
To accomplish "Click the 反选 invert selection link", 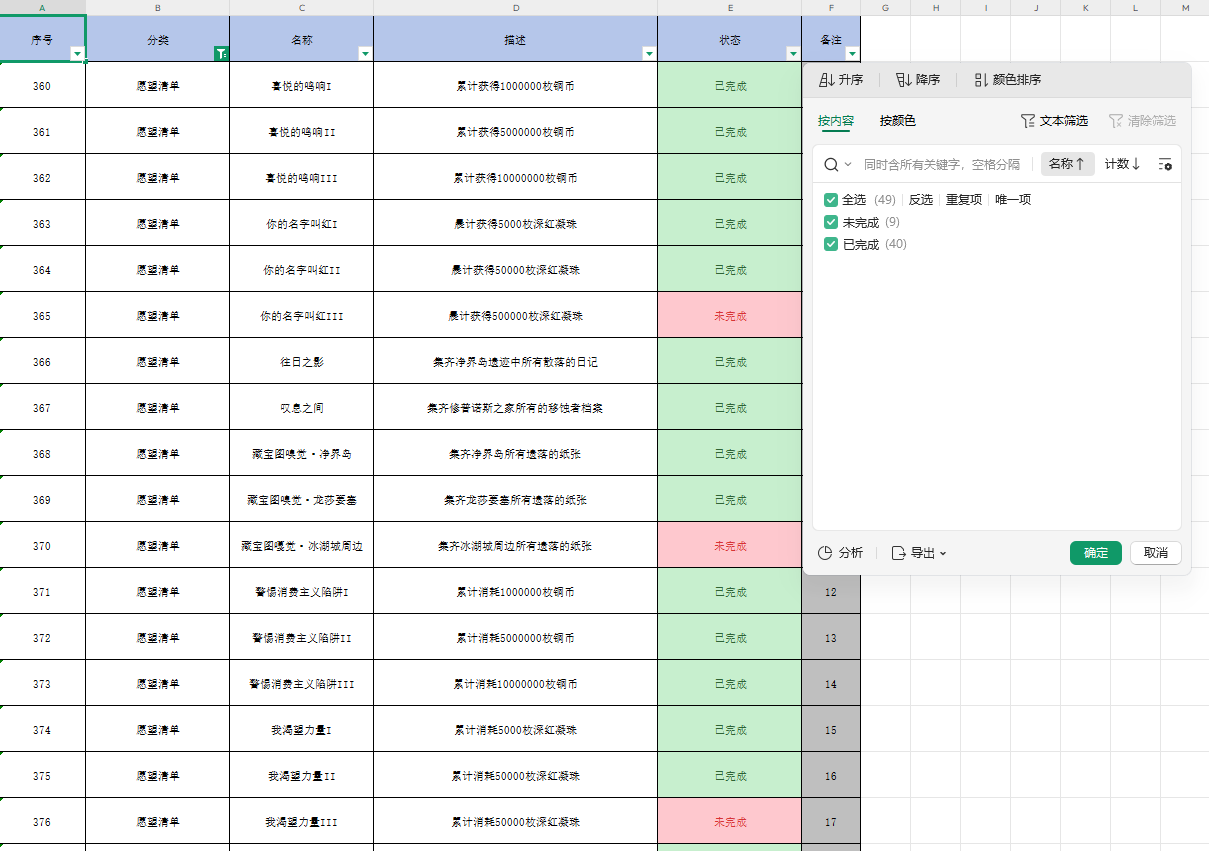I will tap(920, 200).
